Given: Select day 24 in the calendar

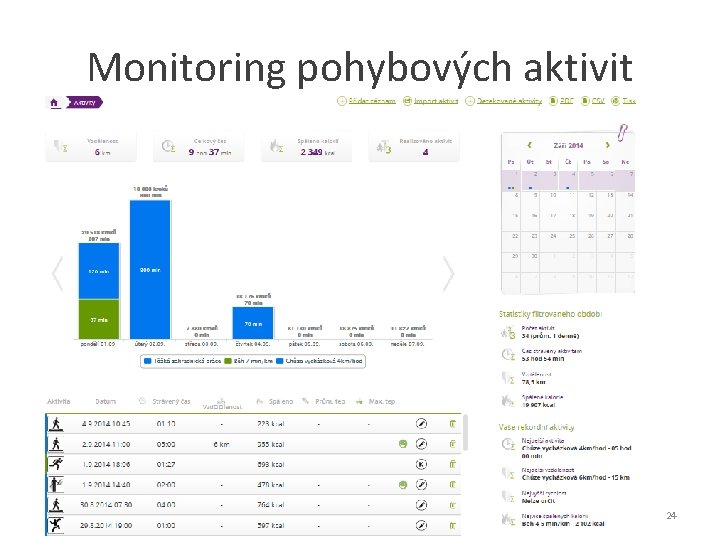Looking at the screenshot, I should [x=549, y=242].
